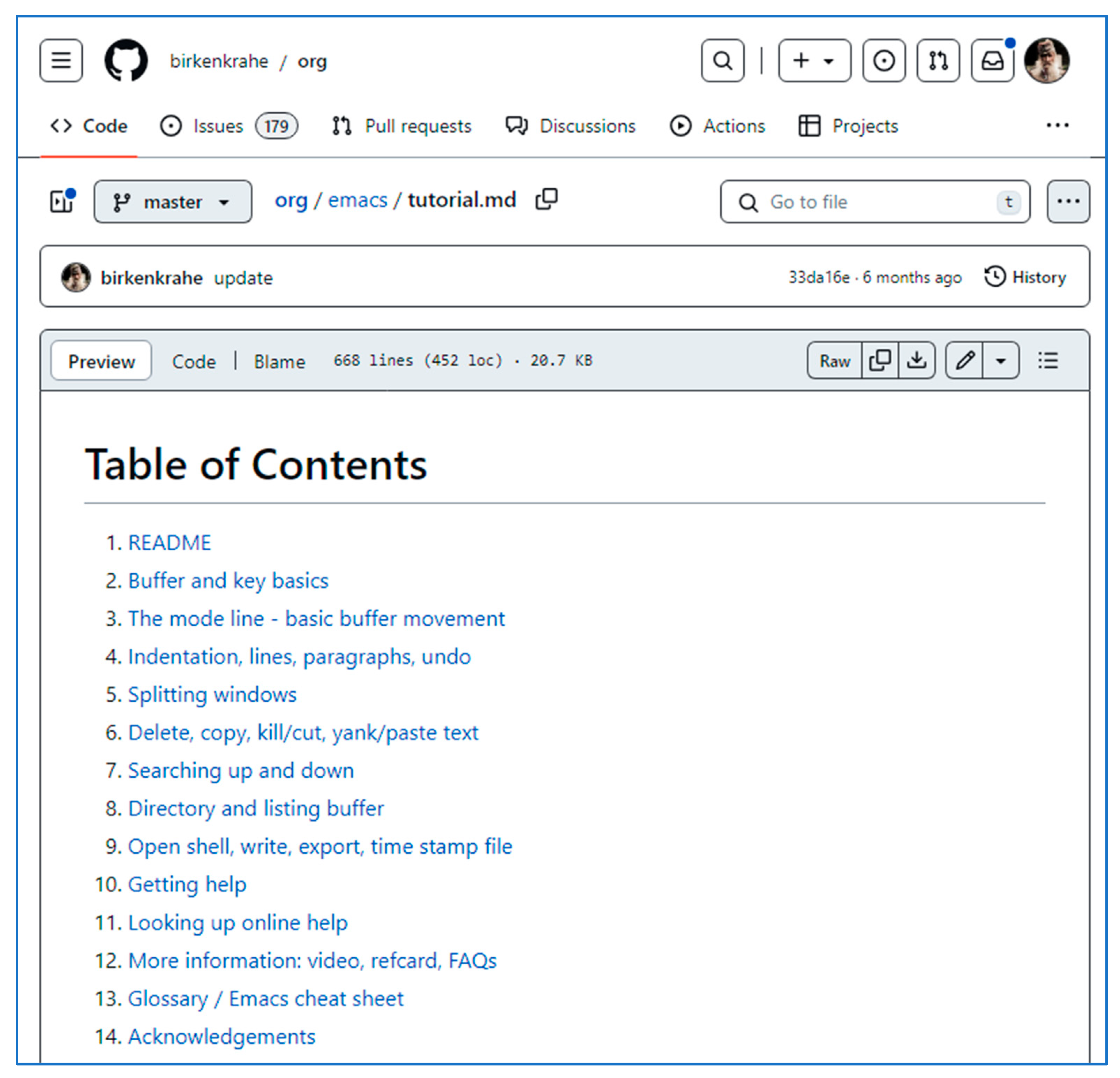
Task: Expand the file tree side panel
Action: tap(62, 202)
